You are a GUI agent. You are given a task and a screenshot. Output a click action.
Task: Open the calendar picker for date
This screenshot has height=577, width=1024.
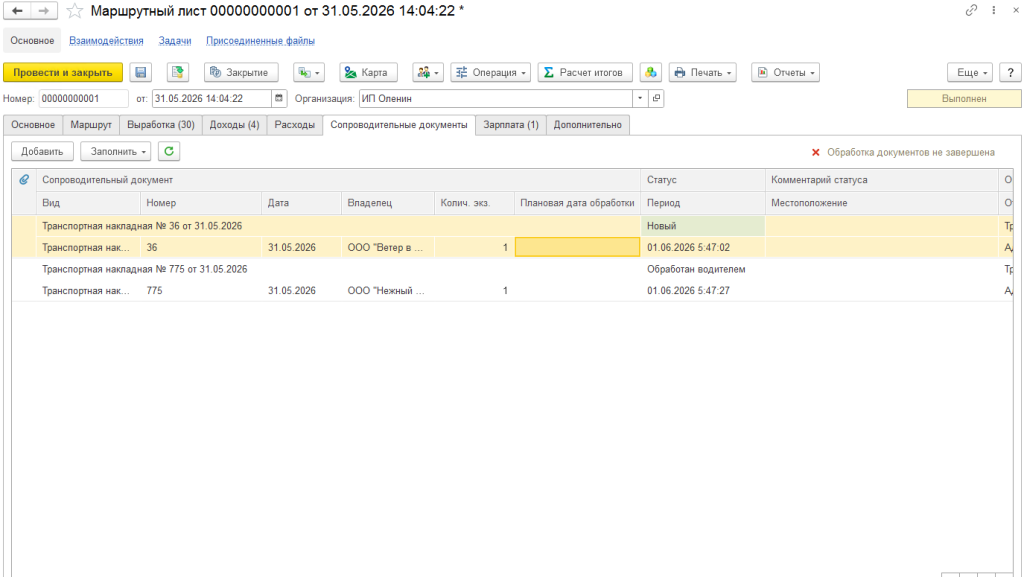279,99
